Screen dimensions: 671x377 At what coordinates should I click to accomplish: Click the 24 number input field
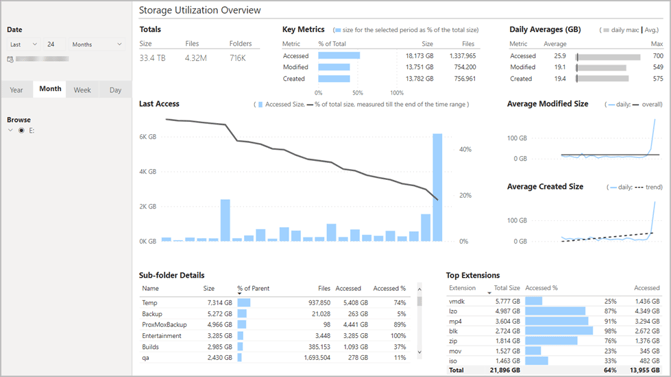pyautogui.click(x=54, y=45)
